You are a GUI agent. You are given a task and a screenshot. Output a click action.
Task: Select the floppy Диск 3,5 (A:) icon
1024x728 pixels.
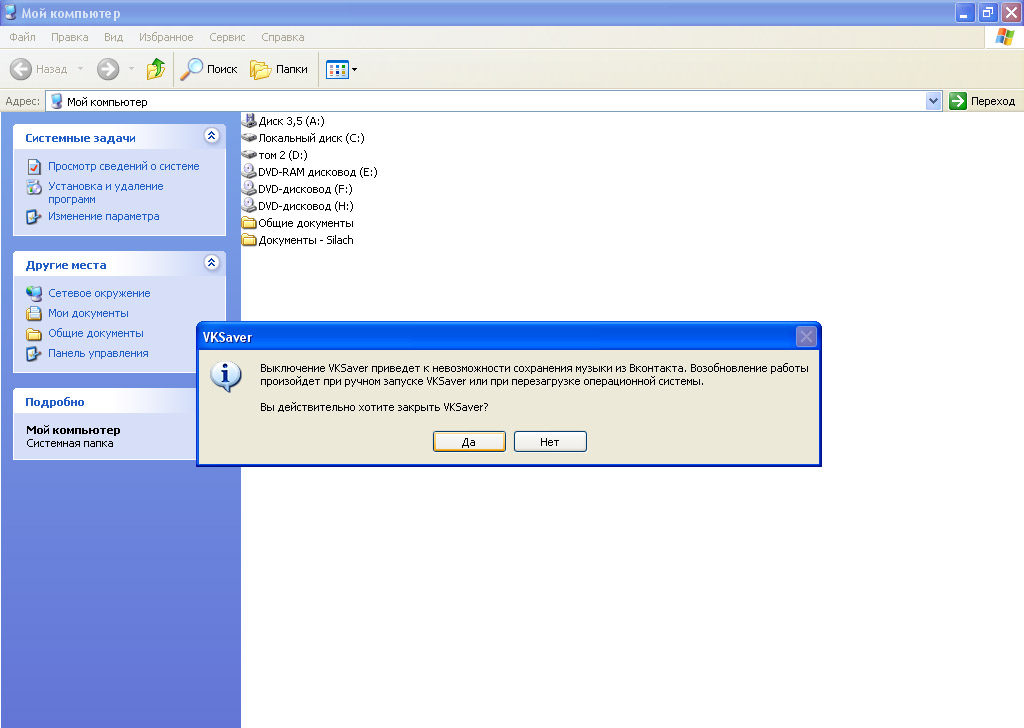pyautogui.click(x=249, y=120)
